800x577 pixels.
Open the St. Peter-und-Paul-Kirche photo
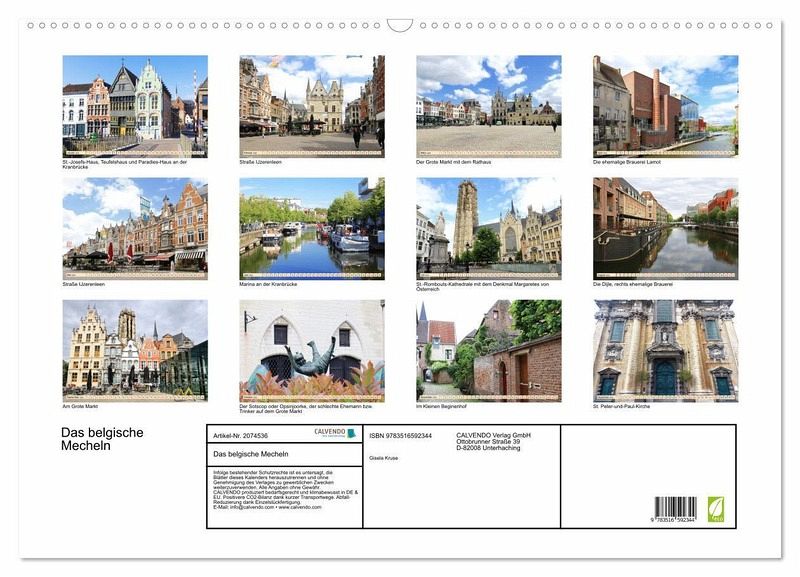click(x=665, y=351)
